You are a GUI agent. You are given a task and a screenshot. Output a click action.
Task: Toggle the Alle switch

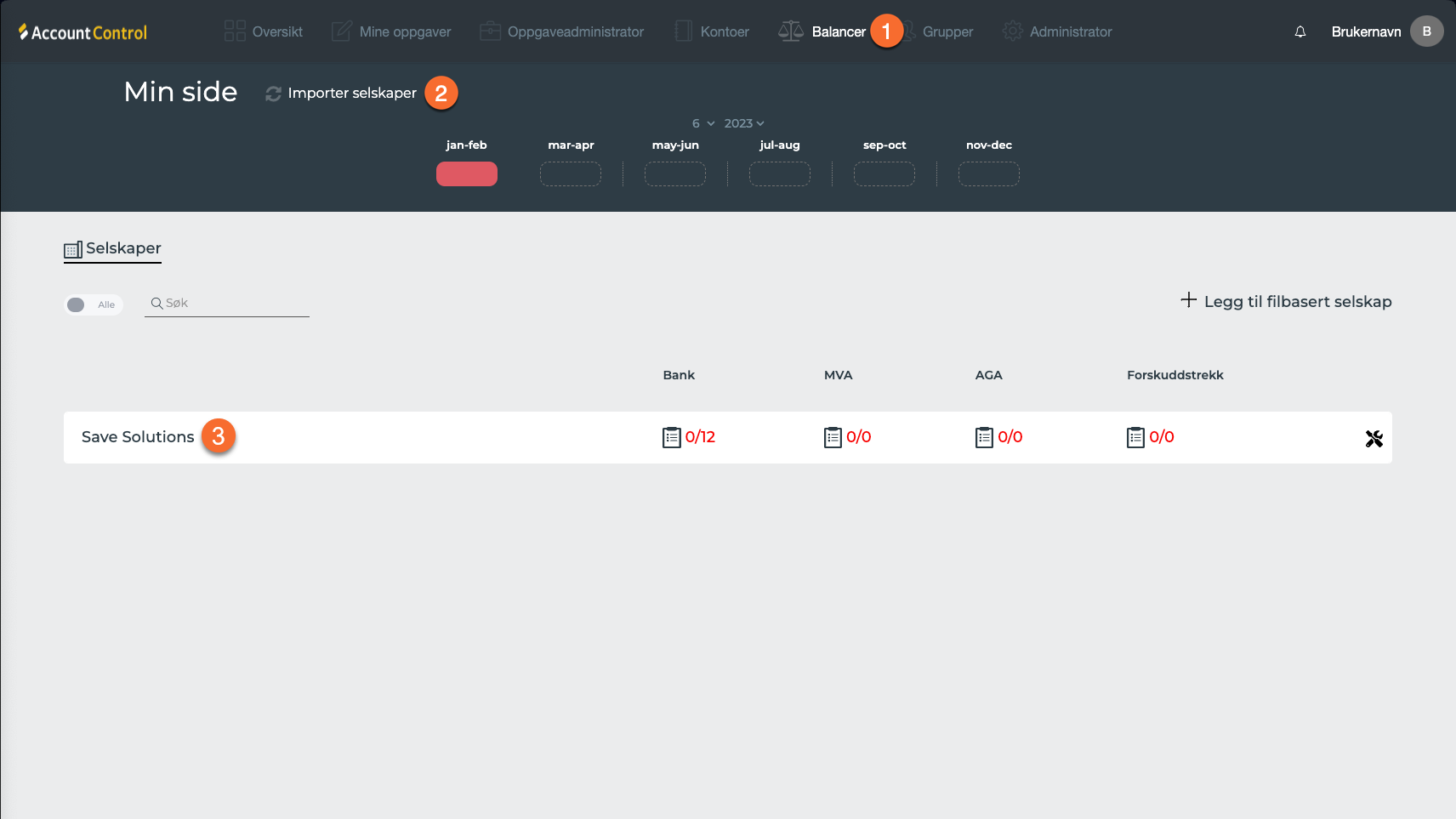(77, 304)
